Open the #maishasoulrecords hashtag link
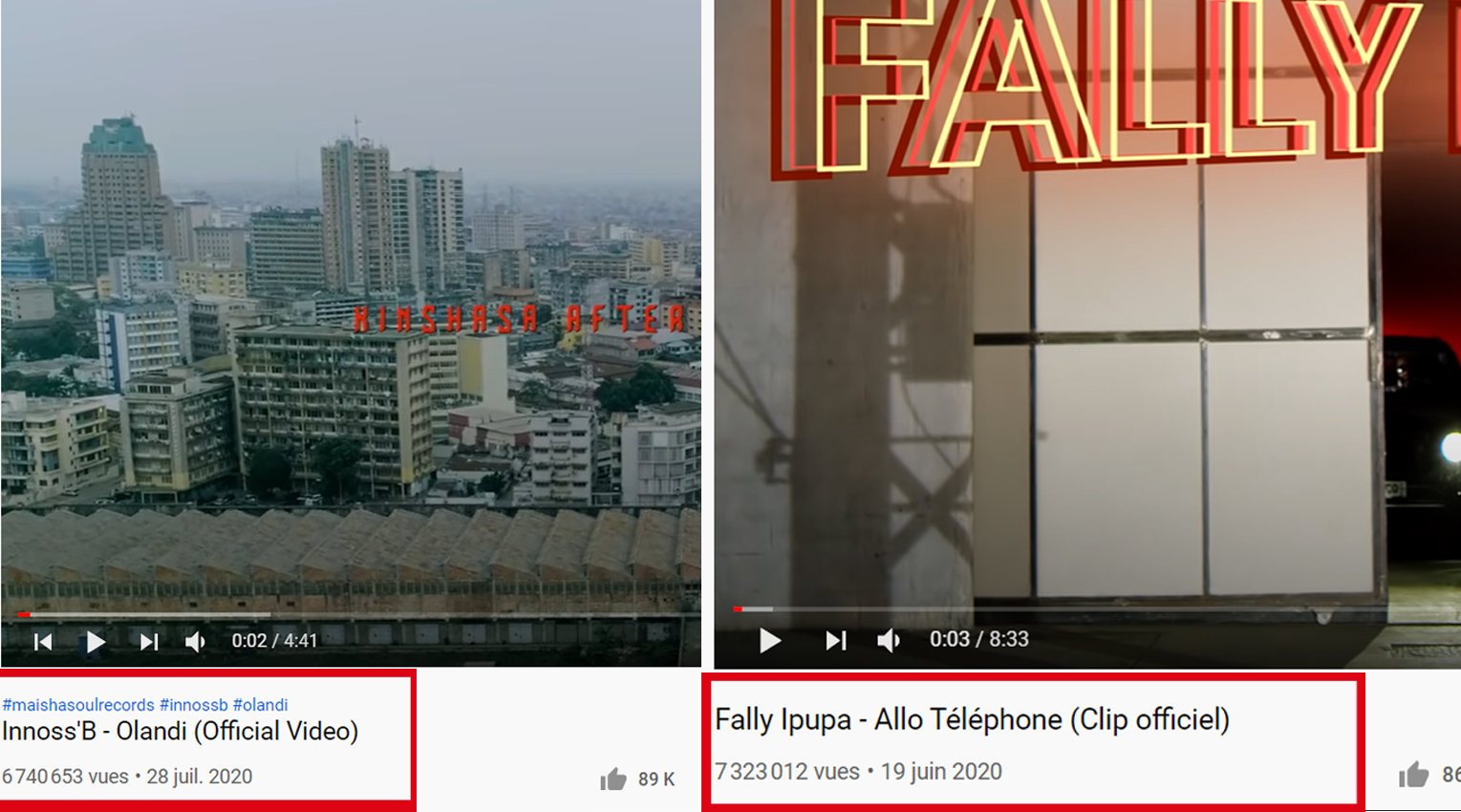1461x812 pixels. click(x=78, y=705)
